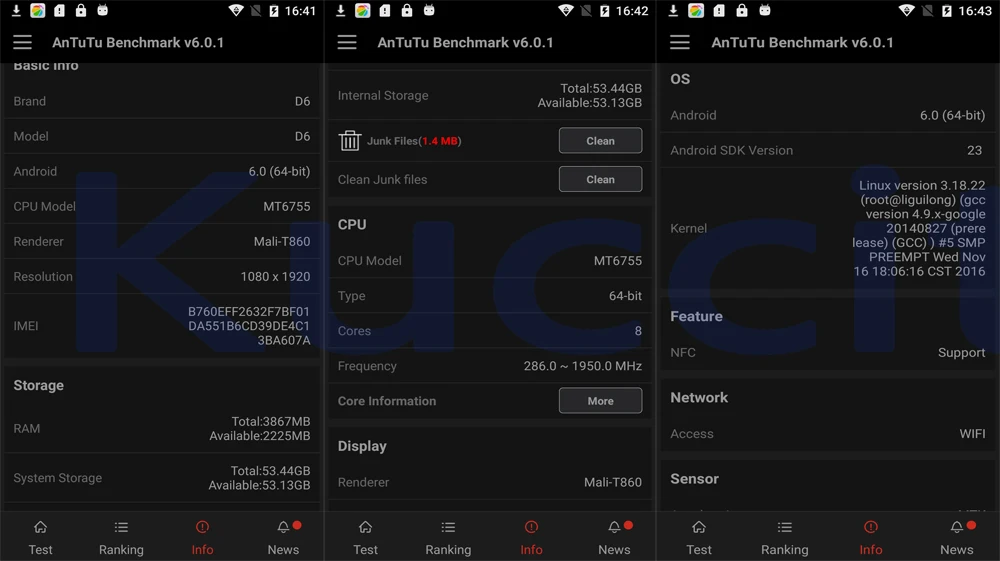Viewport: 1000px width, 561px height.
Task: Tap Ranking tab in right screen
Action: coord(784,537)
